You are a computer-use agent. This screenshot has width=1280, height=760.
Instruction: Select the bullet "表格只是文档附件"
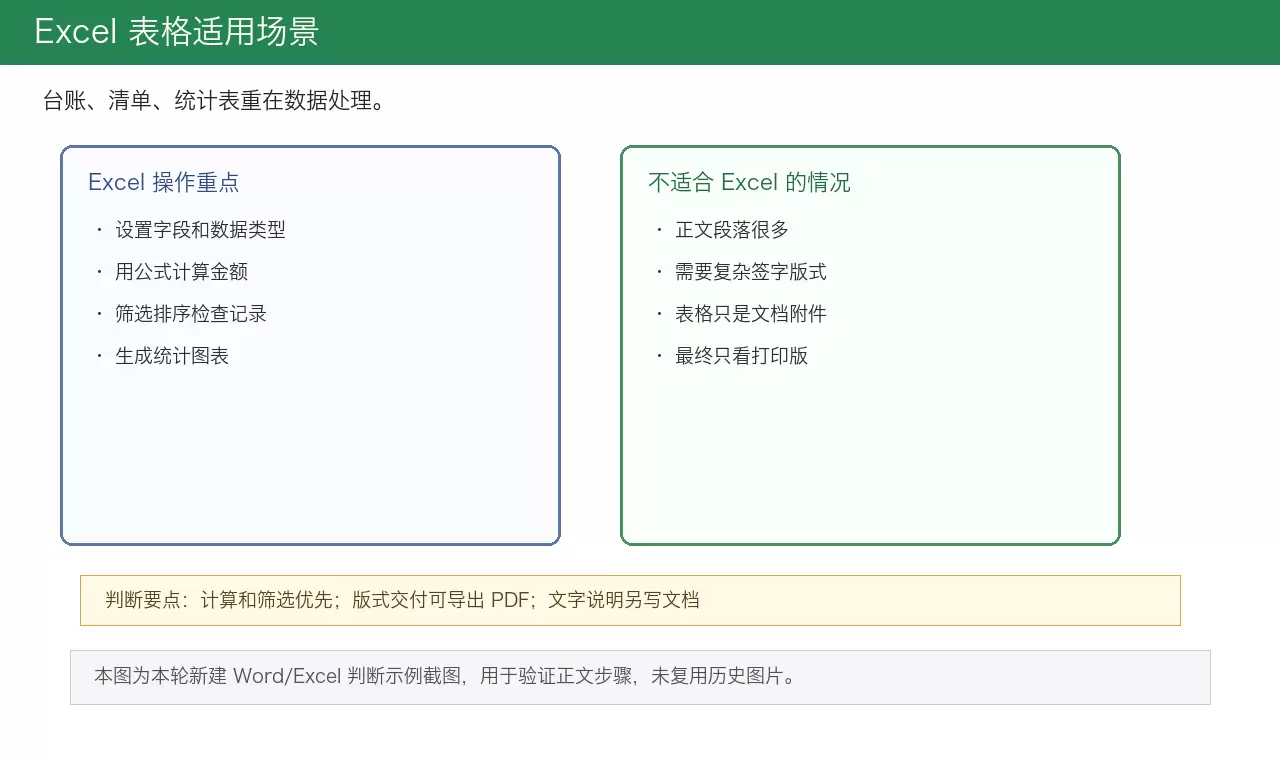[x=751, y=314]
